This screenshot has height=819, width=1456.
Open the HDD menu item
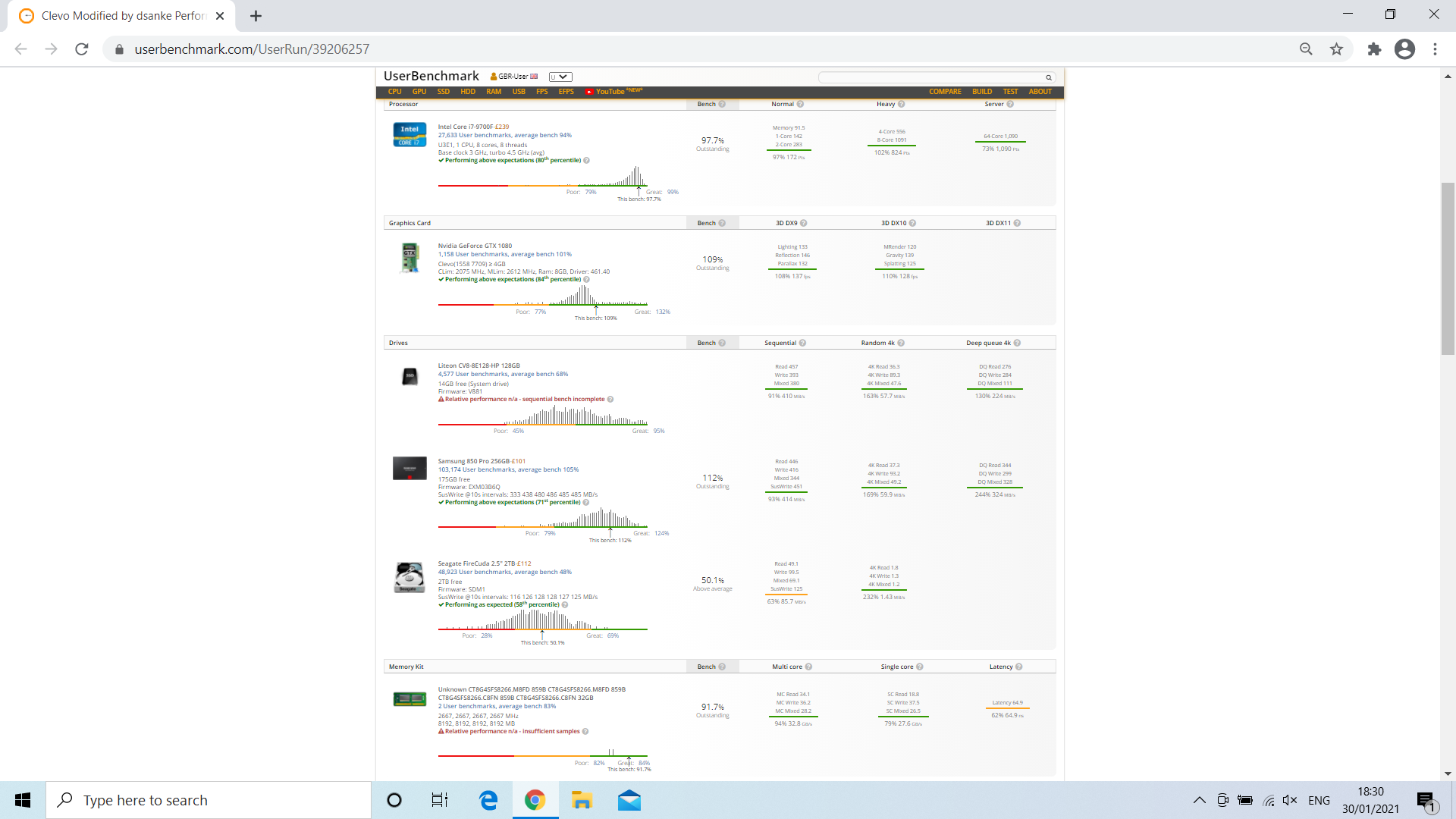468,92
